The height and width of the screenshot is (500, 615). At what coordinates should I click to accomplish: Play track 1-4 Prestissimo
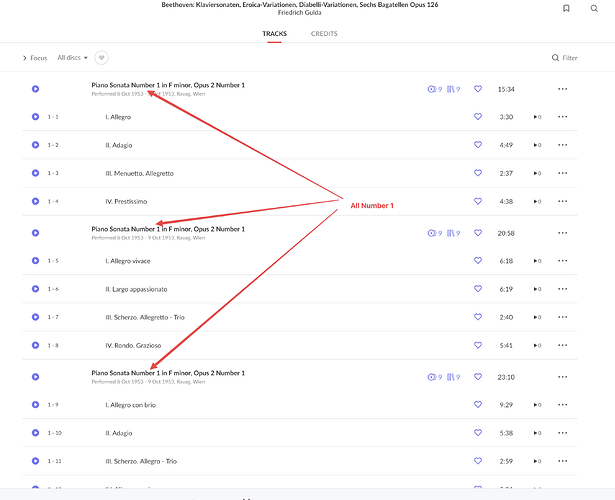click(35, 202)
